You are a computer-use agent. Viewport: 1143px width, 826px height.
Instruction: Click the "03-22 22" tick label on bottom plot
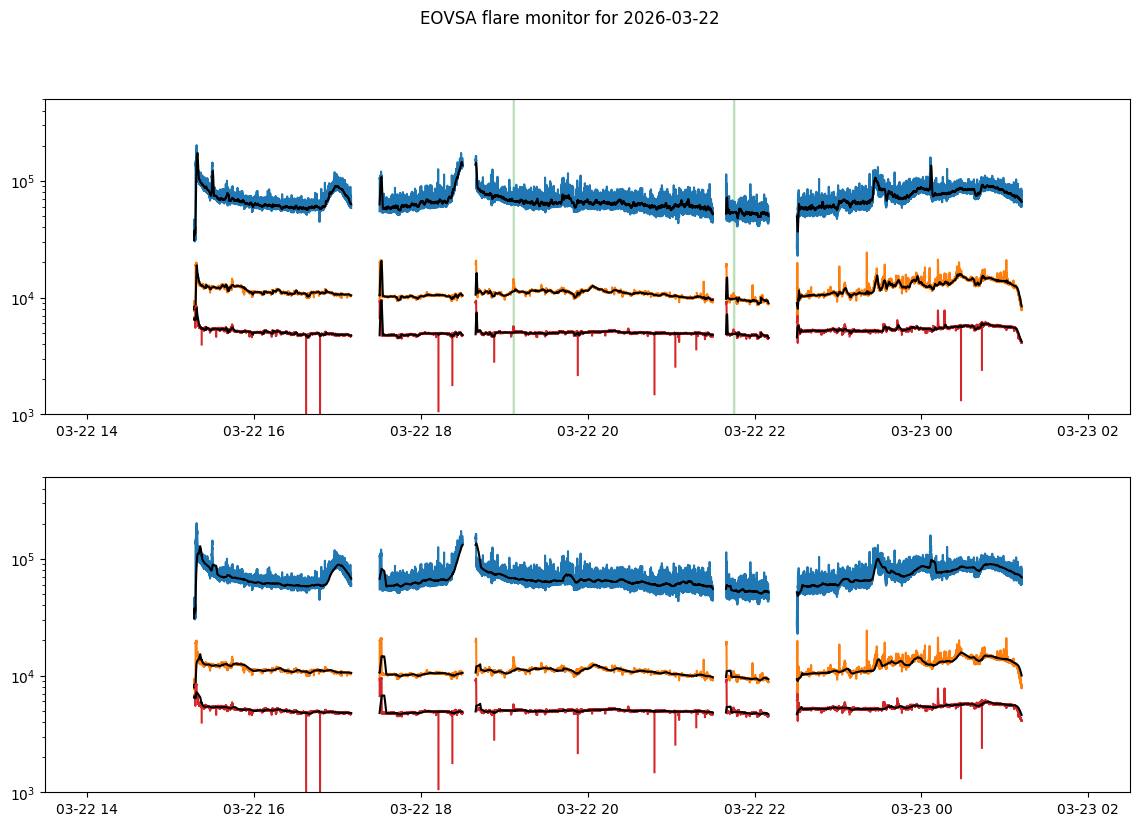pyautogui.click(x=754, y=810)
